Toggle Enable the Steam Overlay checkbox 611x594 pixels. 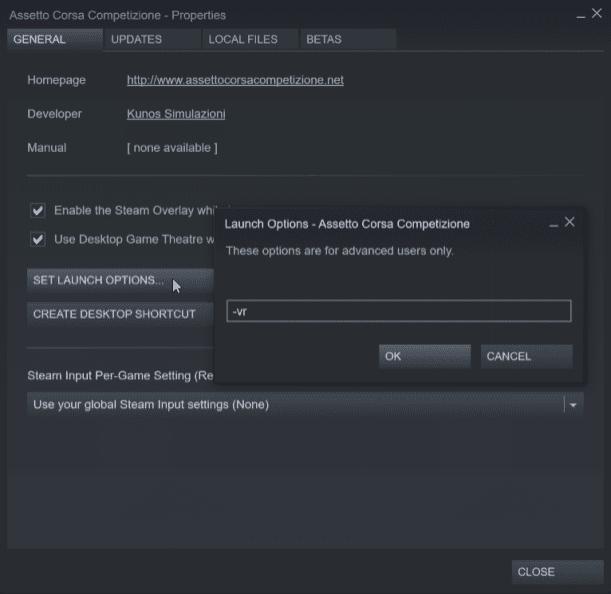pos(38,210)
